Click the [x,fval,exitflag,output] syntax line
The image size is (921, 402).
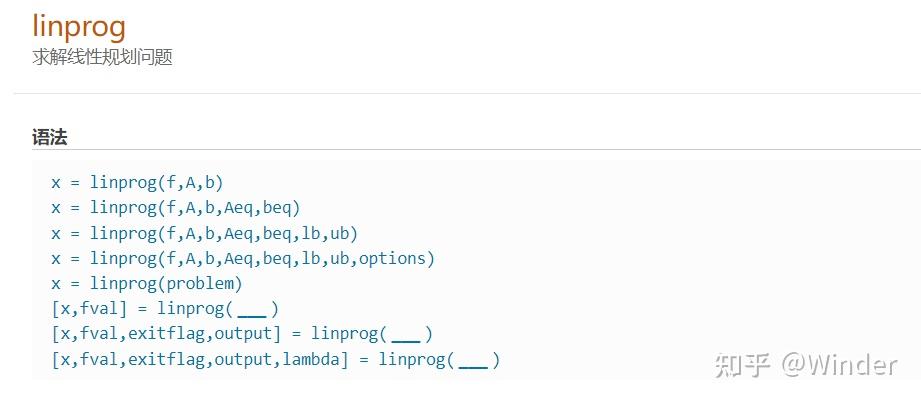click(242, 334)
